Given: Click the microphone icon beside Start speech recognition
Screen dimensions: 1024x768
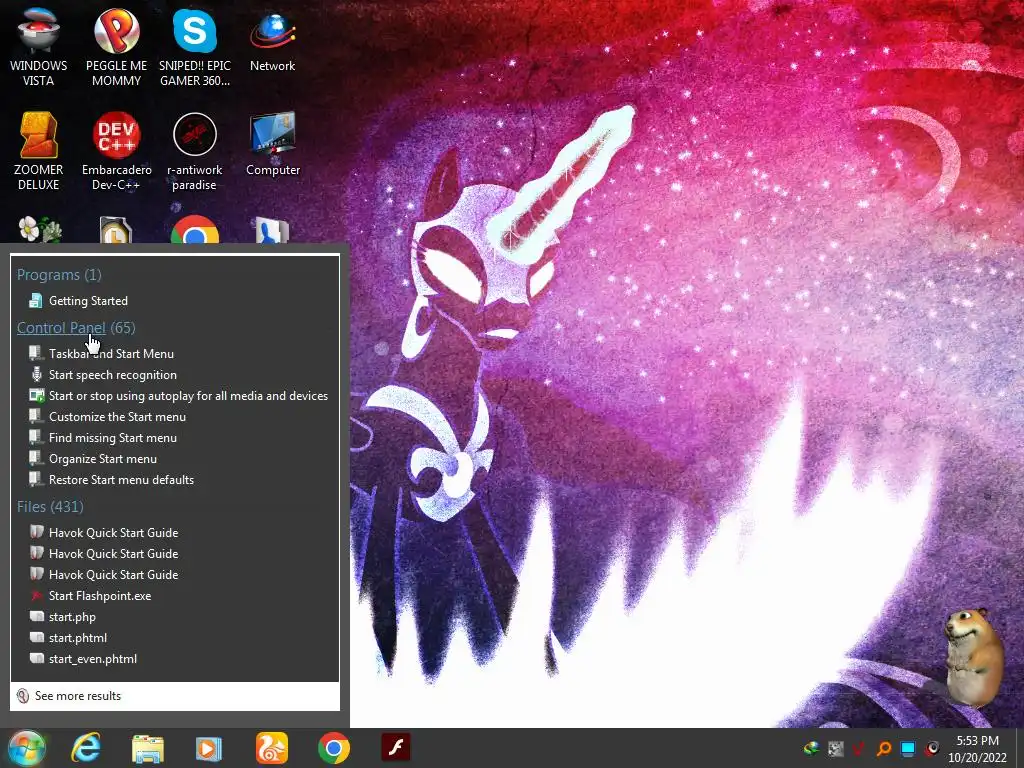Looking at the screenshot, I should click(x=37, y=374).
